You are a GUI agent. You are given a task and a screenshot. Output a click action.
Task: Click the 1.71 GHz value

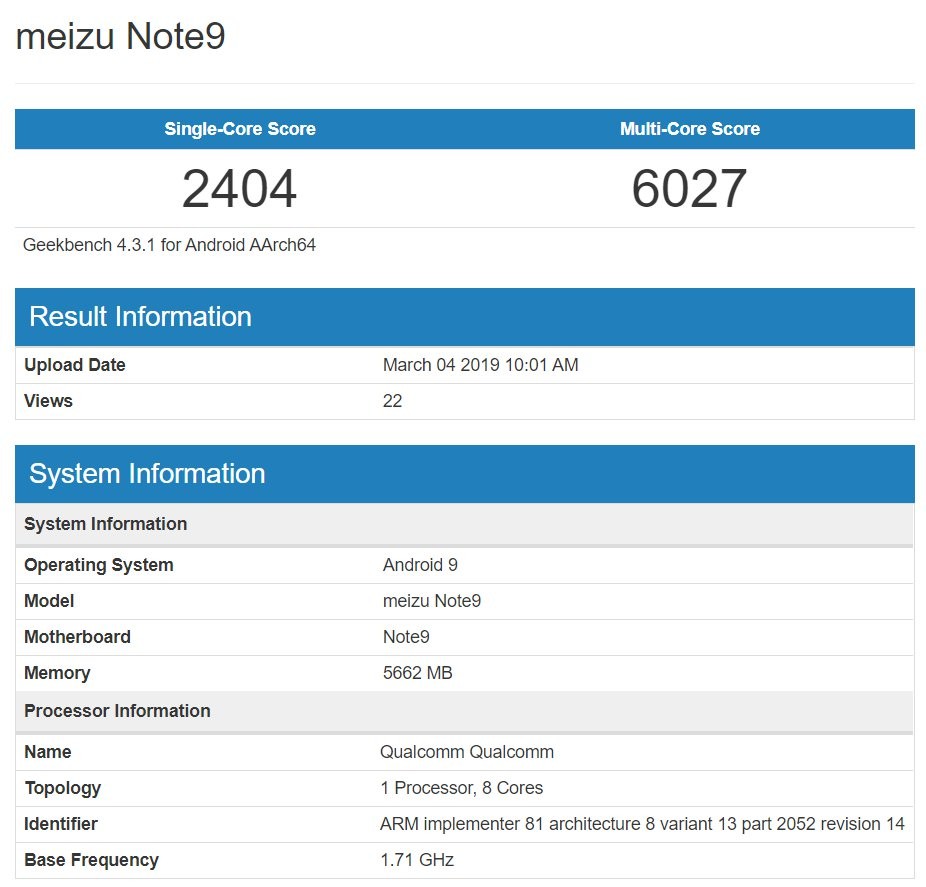coord(417,860)
